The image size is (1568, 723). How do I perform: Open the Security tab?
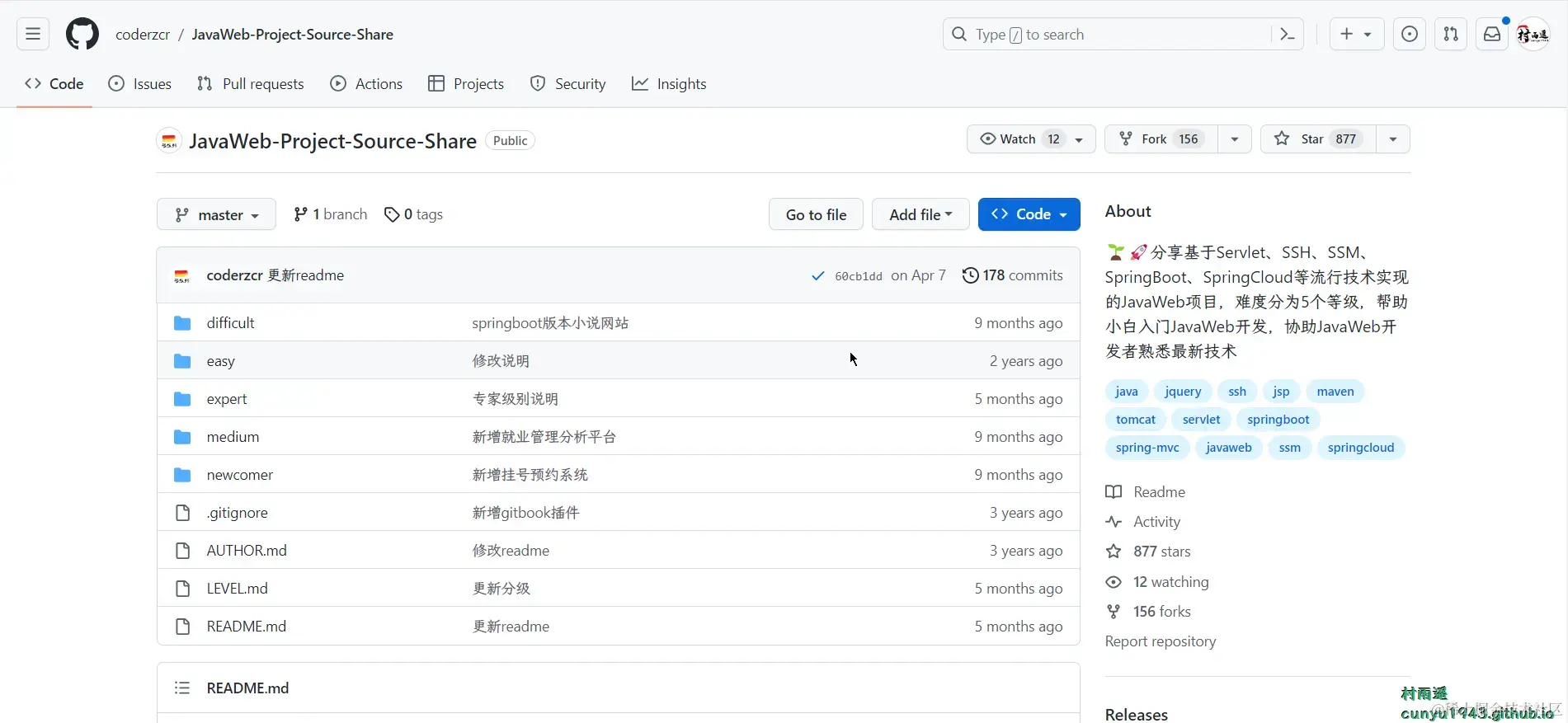tap(567, 83)
